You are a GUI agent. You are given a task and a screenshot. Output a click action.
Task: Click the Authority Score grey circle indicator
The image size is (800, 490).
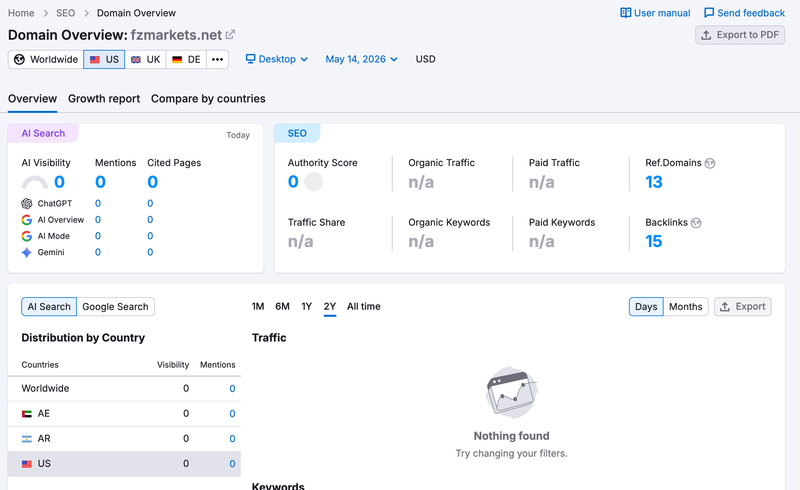(313, 182)
